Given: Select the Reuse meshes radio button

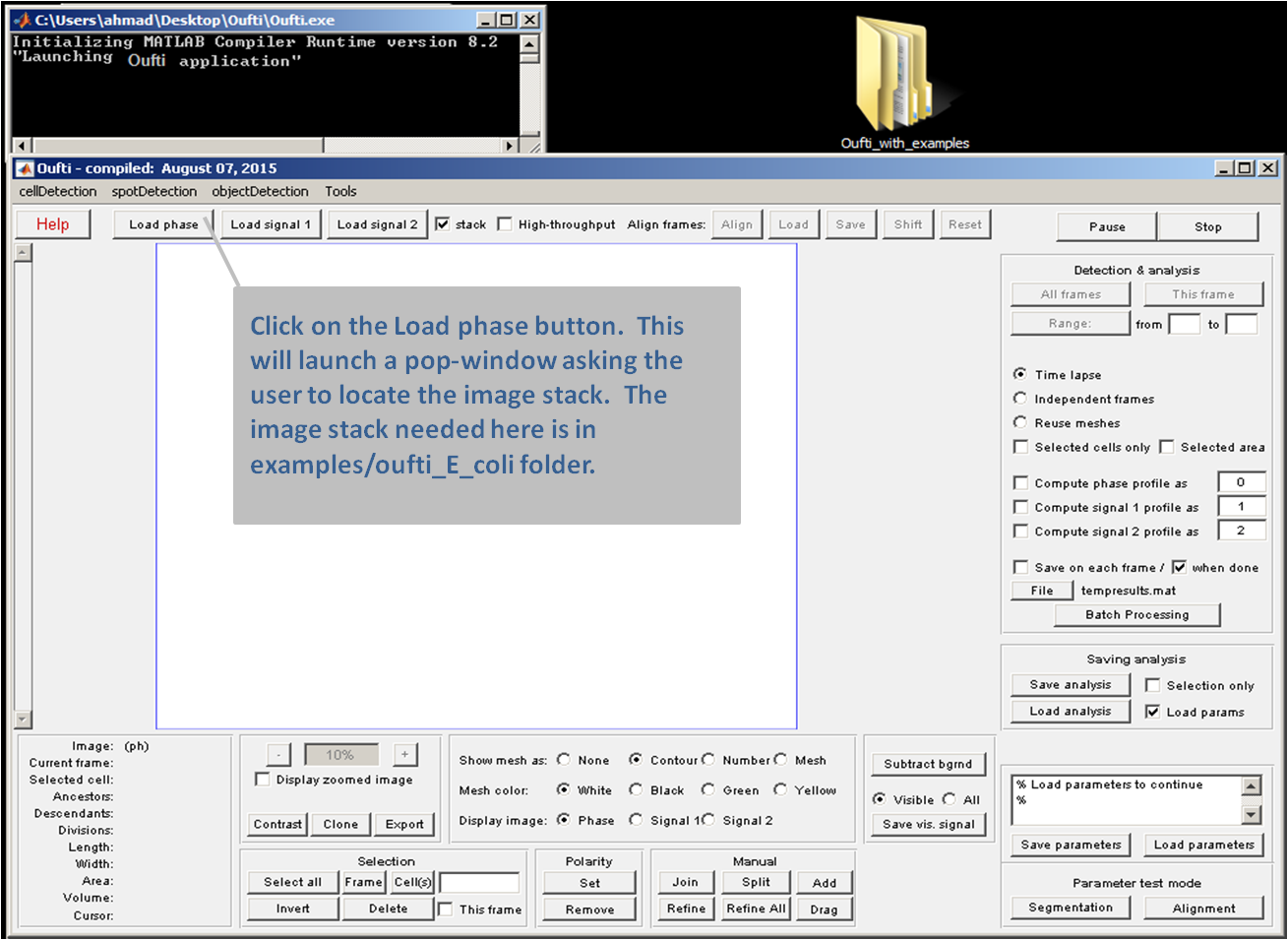Looking at the screenshot, I should tap(1020, 422).
